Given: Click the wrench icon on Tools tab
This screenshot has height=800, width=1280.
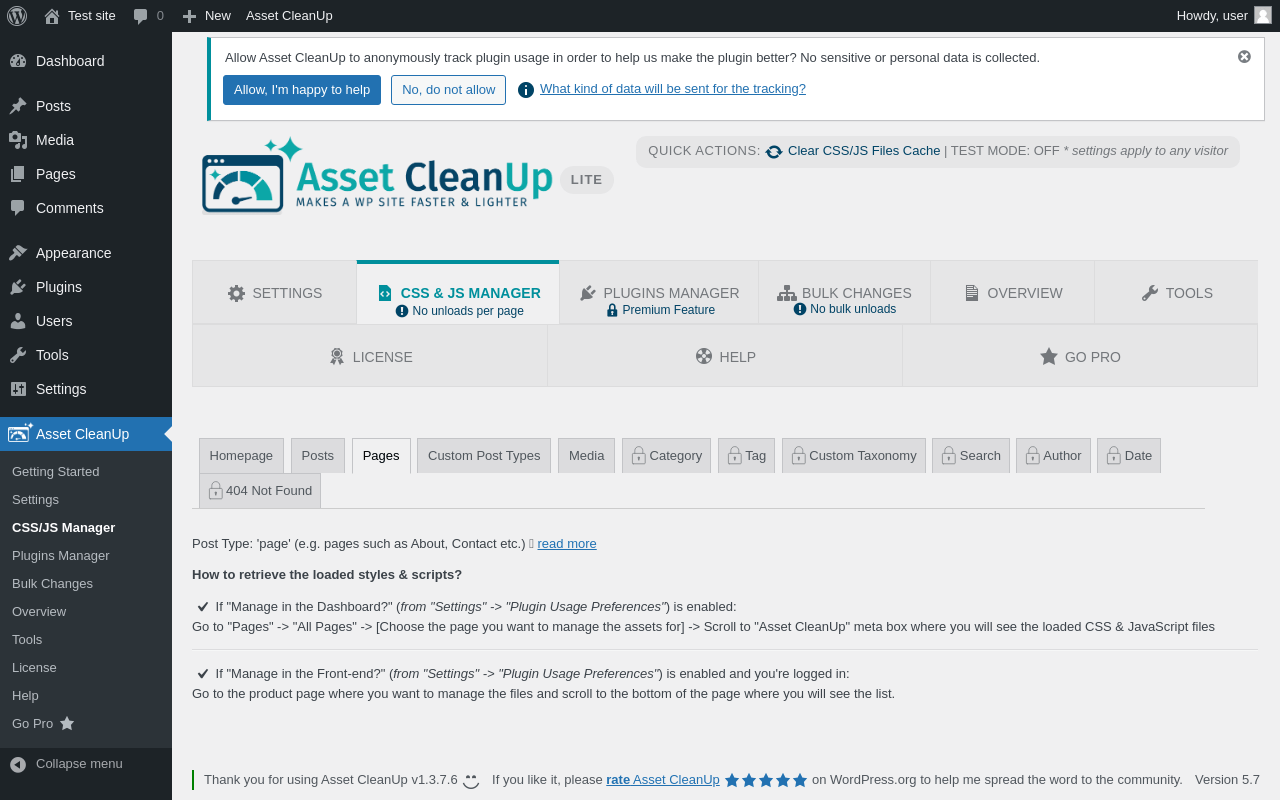Looking at the screenshot, I should coord(1150,293).
